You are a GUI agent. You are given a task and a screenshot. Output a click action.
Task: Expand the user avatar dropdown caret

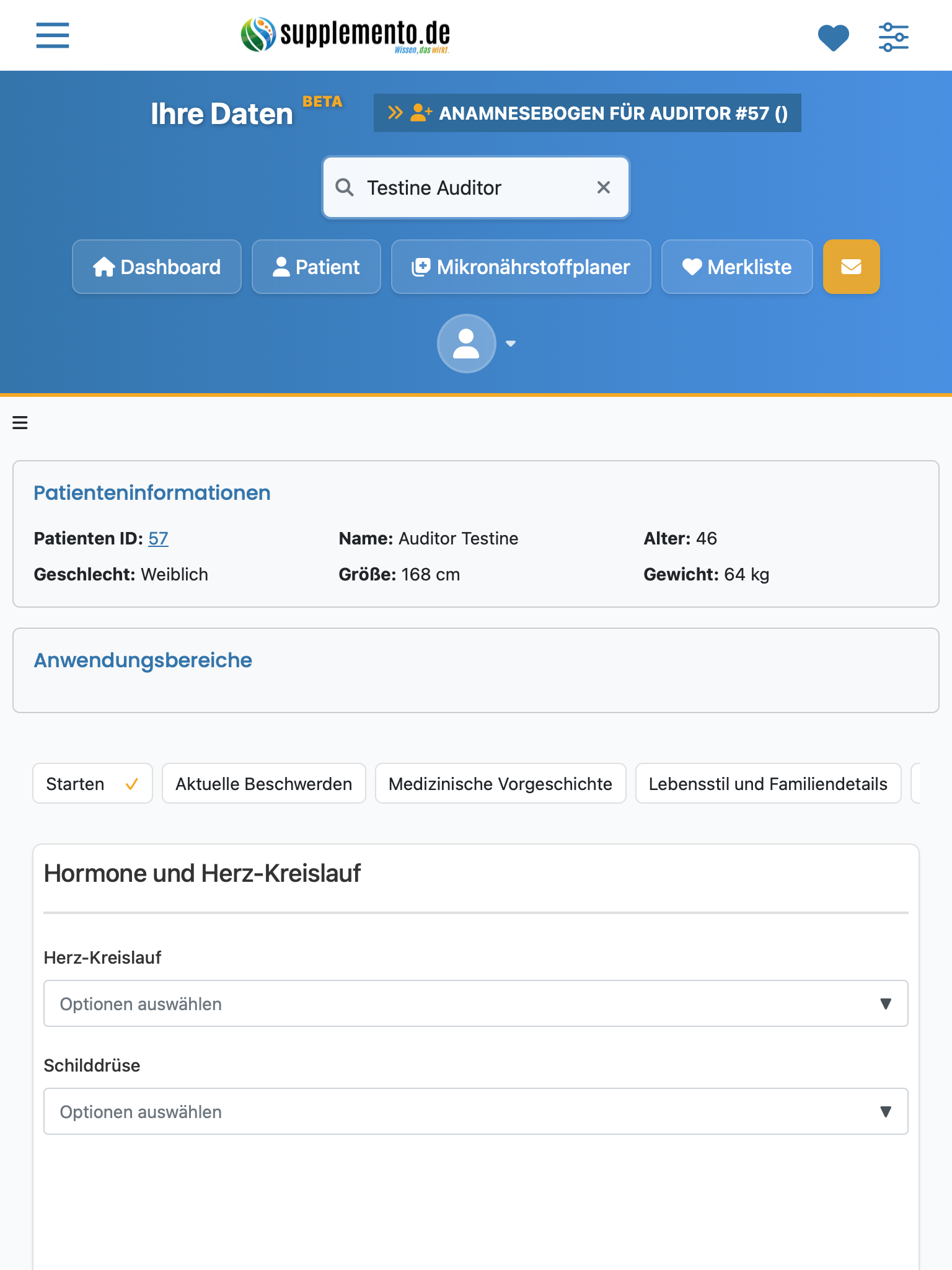511,344
